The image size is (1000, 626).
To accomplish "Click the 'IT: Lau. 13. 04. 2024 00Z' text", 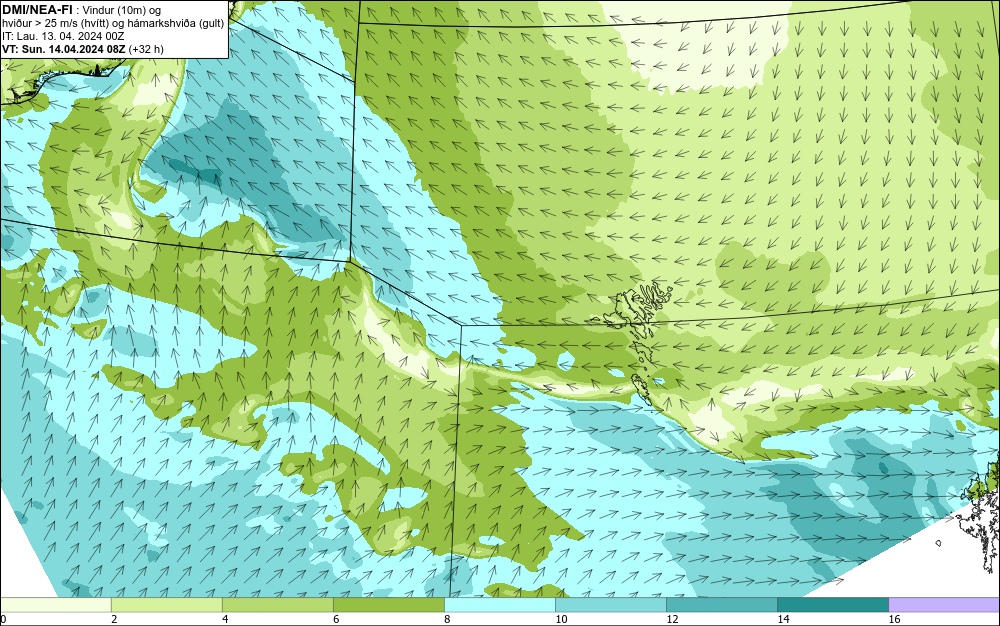I will [x=63, y=36].
